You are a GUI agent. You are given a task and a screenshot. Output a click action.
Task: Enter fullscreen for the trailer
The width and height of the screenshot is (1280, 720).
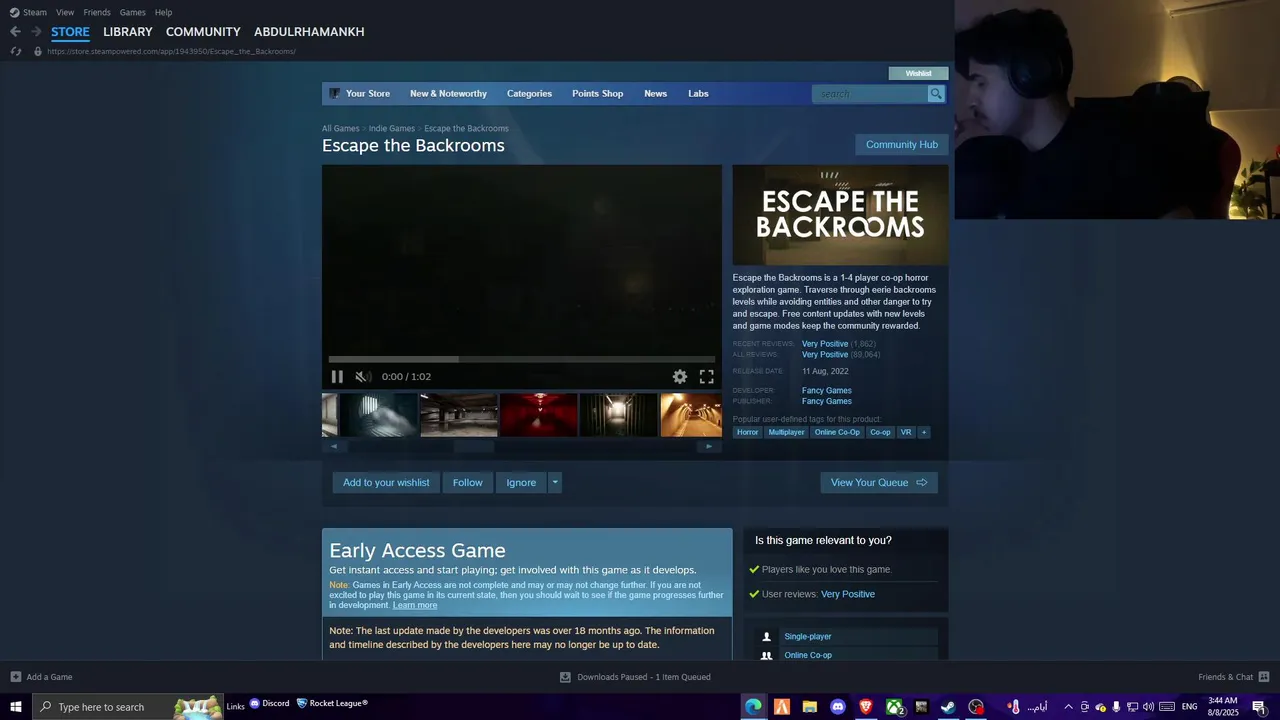tap(706, 377)
